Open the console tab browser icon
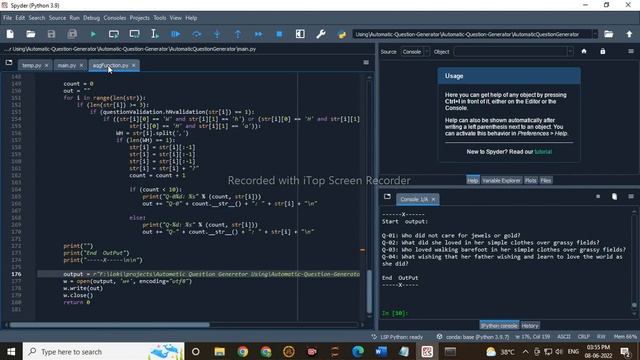 [387, 197]
